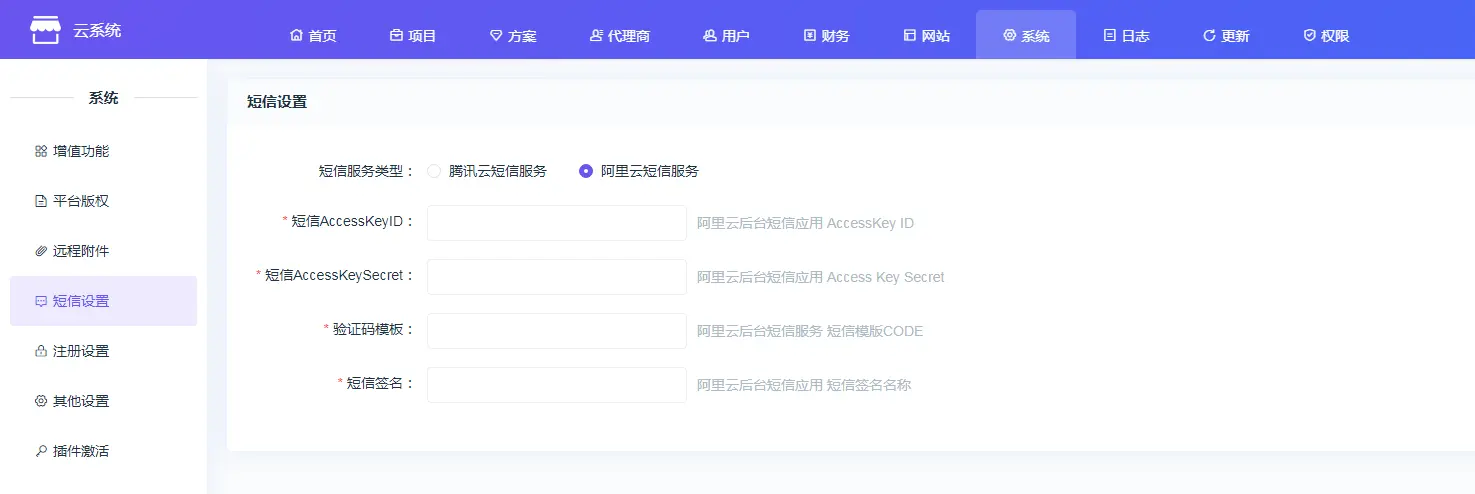Open the 用户 tab

click(727, 35)
